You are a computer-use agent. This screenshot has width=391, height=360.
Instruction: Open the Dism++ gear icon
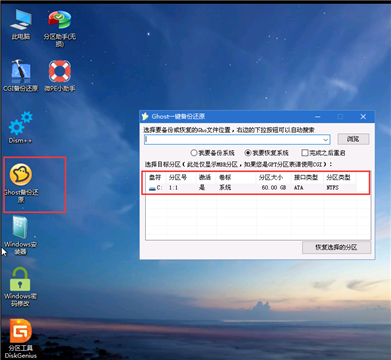[x=21, y=128]
